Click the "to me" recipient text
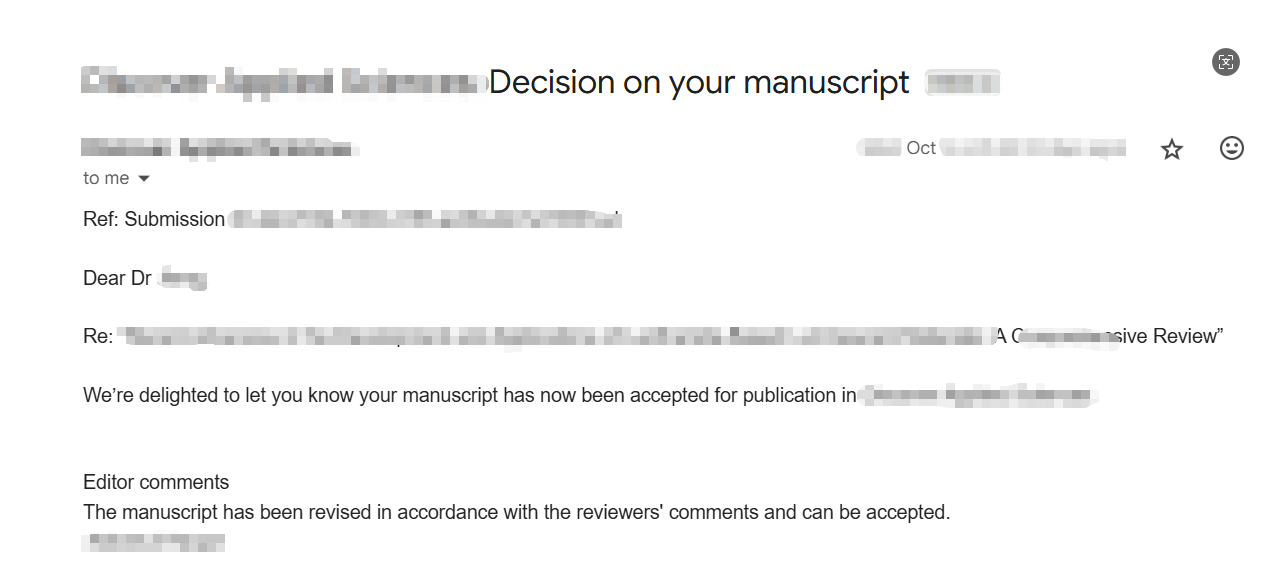Image resolution: width=1268 pixels, height=572 pixels. point(106,178)
